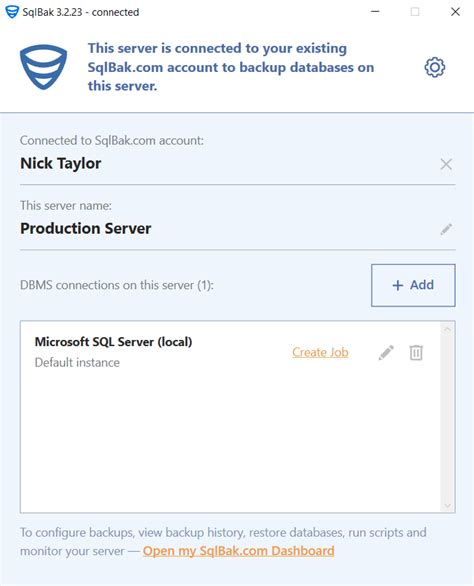This screenshot has width=474, height=586.
Task: Disconnect the Nick Taylor account with the X
Action: (446, 164)
